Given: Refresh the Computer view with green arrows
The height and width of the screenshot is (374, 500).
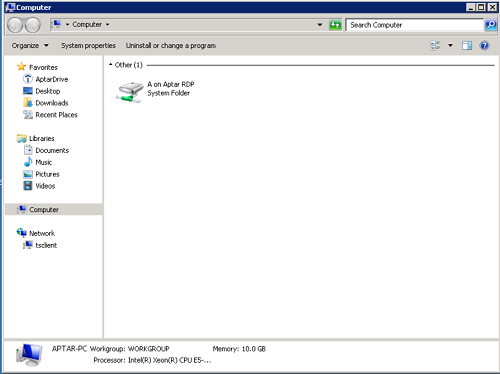Looking at the screenshot, I should [x=335, y=25].
